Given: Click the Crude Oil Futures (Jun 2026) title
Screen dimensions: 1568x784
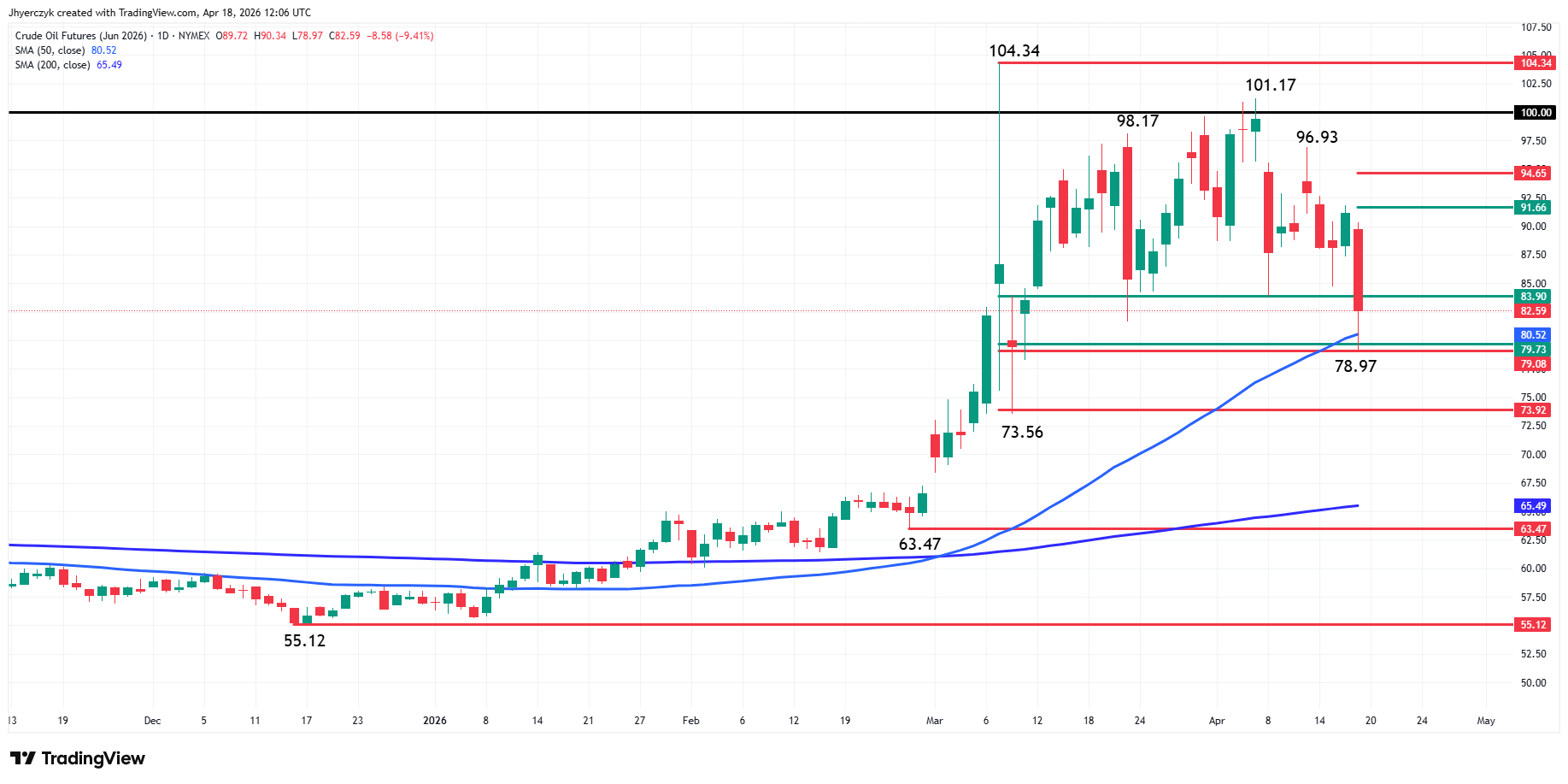Looking at the screenshot, I should (x=81, y=36).
